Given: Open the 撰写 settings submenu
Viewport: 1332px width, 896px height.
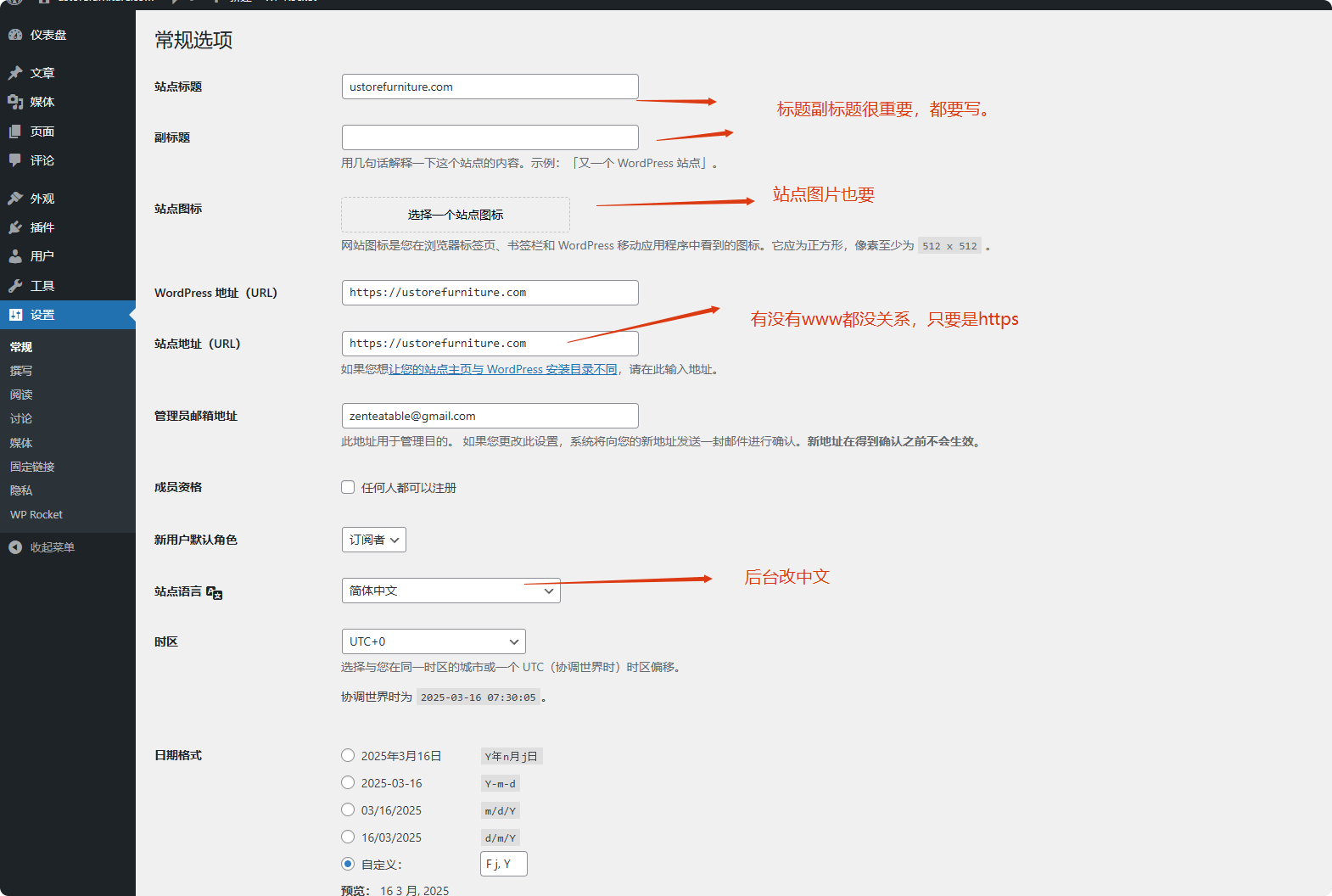Looking at the screenshot, I should coord(21,371).
